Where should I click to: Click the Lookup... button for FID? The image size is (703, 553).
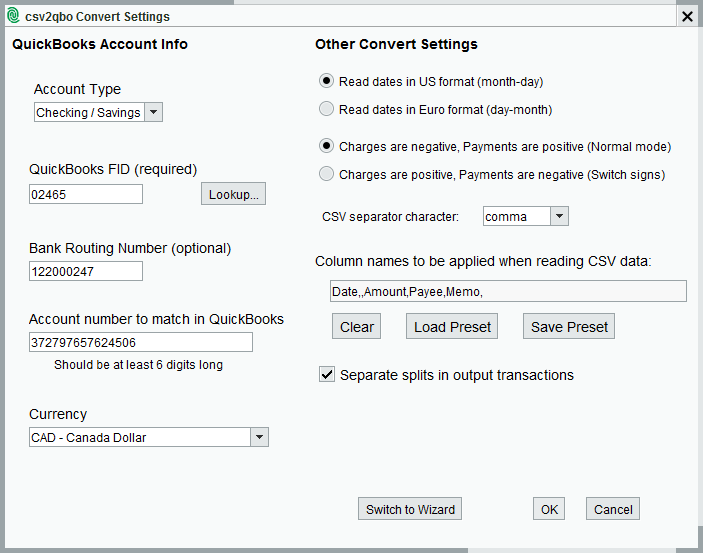click(x=233, y=194)
